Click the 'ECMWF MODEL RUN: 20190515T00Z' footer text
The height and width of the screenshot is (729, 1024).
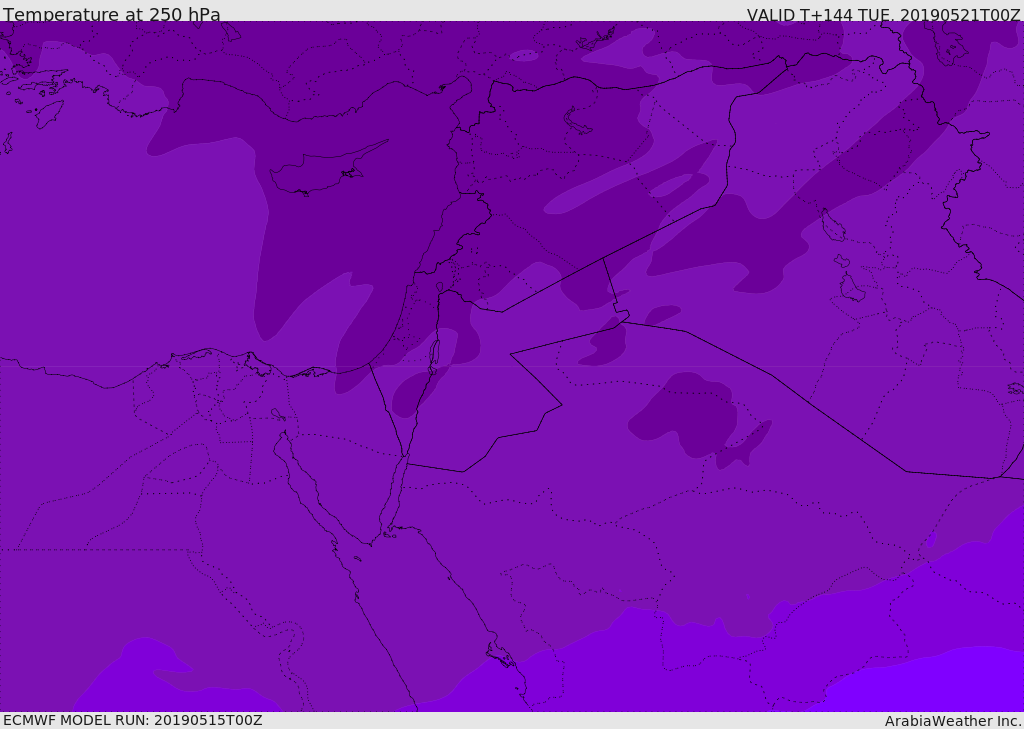(x=133, y=720)
